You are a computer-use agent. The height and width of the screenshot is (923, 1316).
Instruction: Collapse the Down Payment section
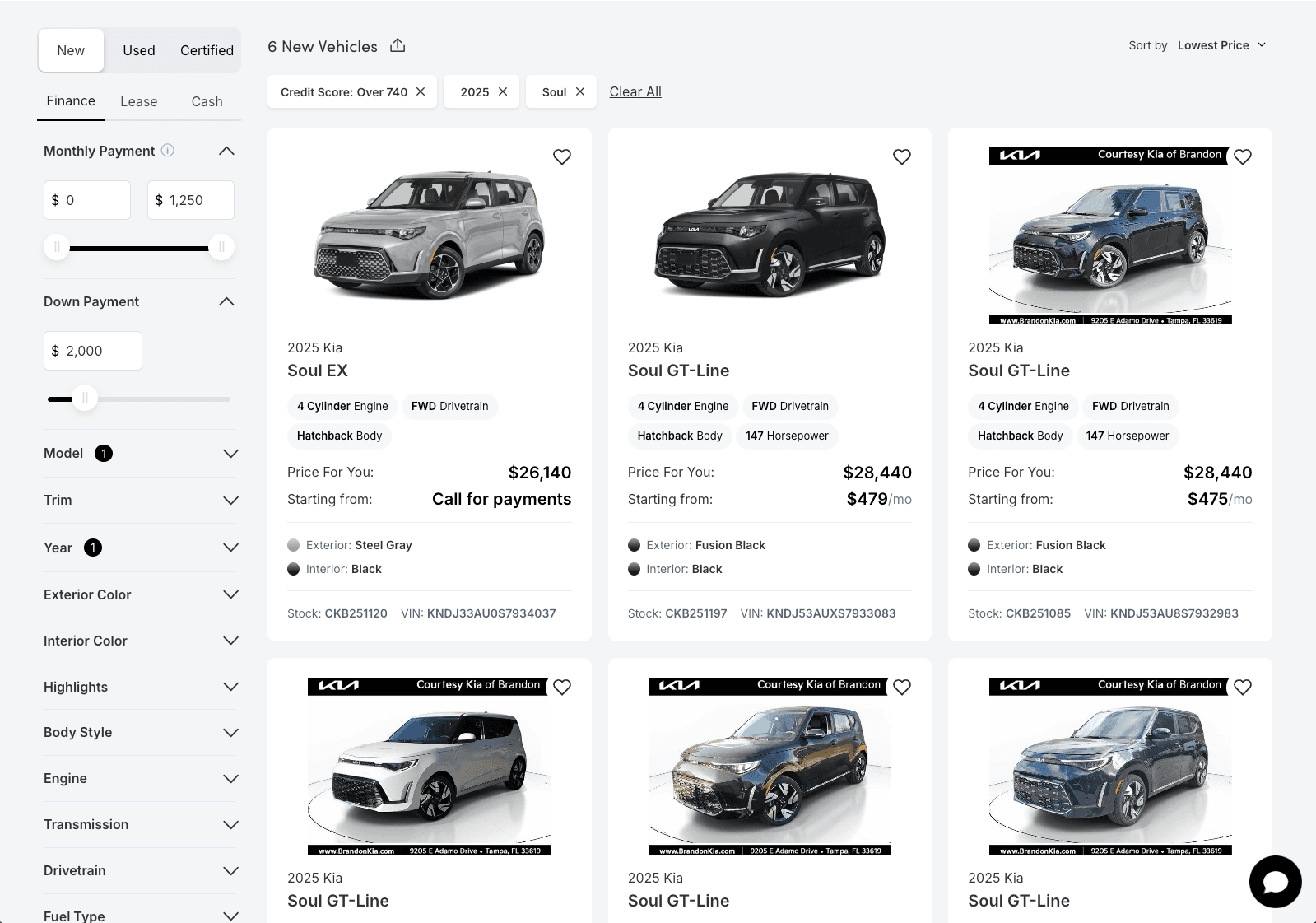click(x=226, y=301)
